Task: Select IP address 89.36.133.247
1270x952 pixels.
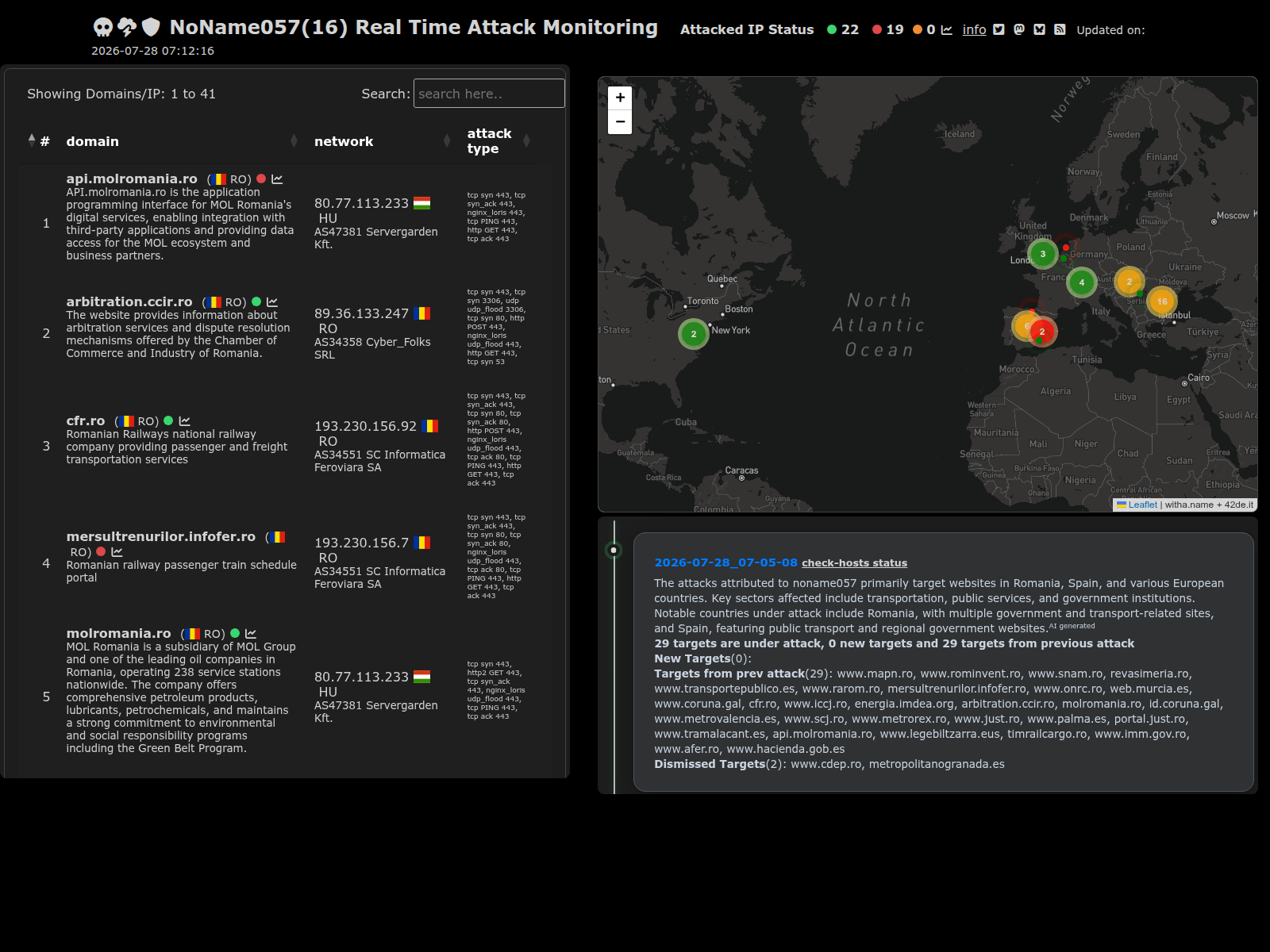Action: (361, 313)
